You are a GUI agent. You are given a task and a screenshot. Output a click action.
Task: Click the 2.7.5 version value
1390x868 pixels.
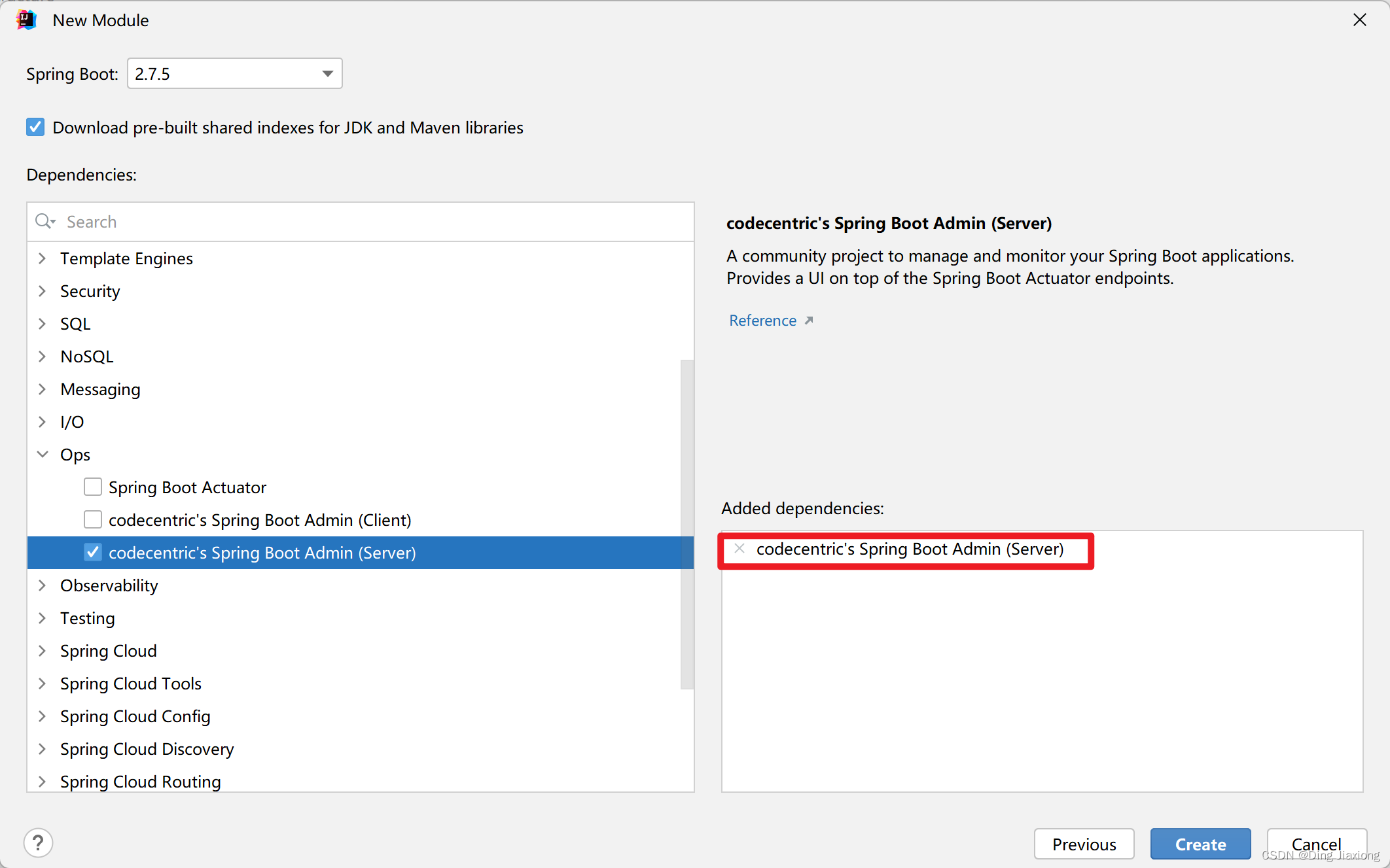(152, 74)
